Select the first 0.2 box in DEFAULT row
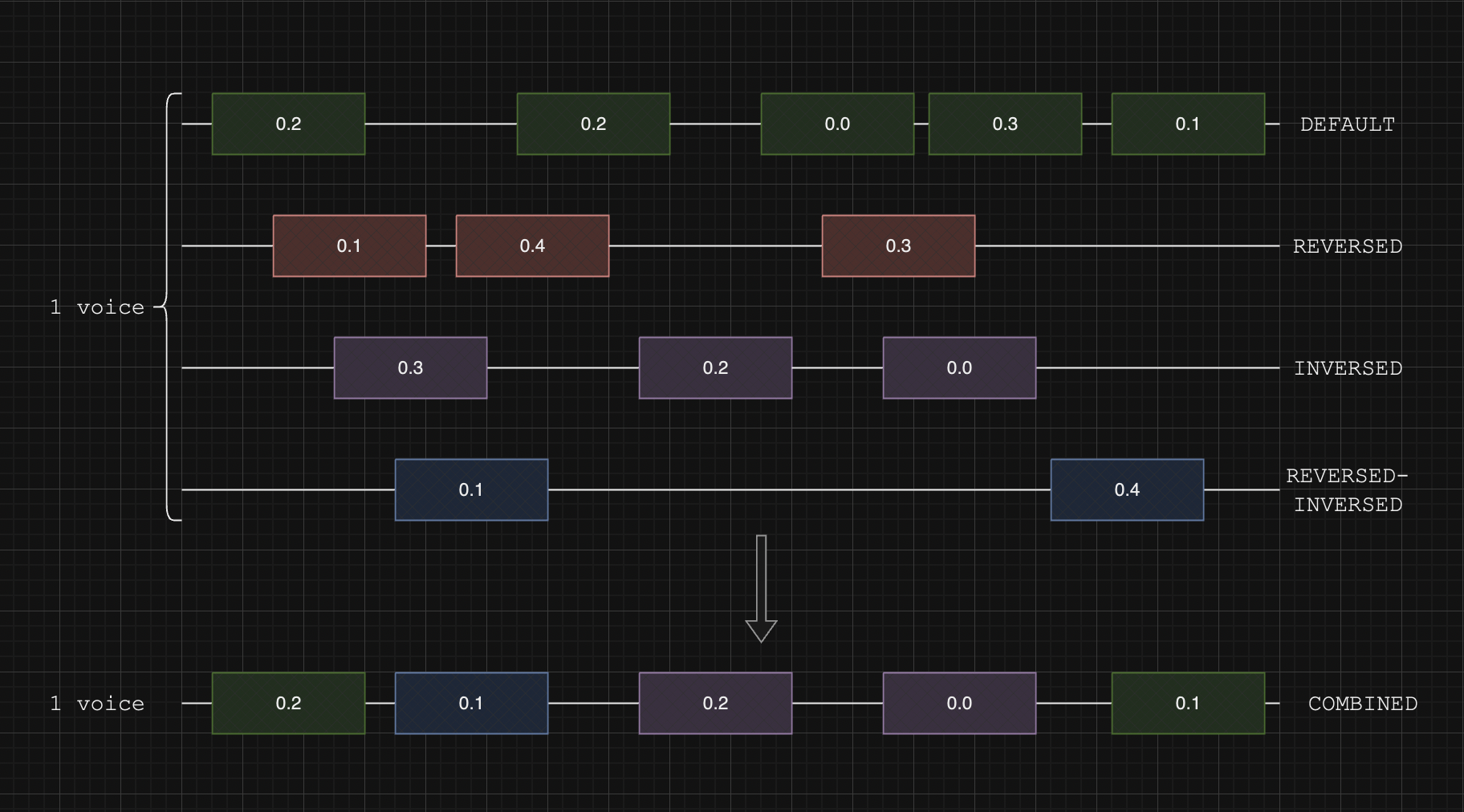The image size is (1464, 812). pos(288,124)
